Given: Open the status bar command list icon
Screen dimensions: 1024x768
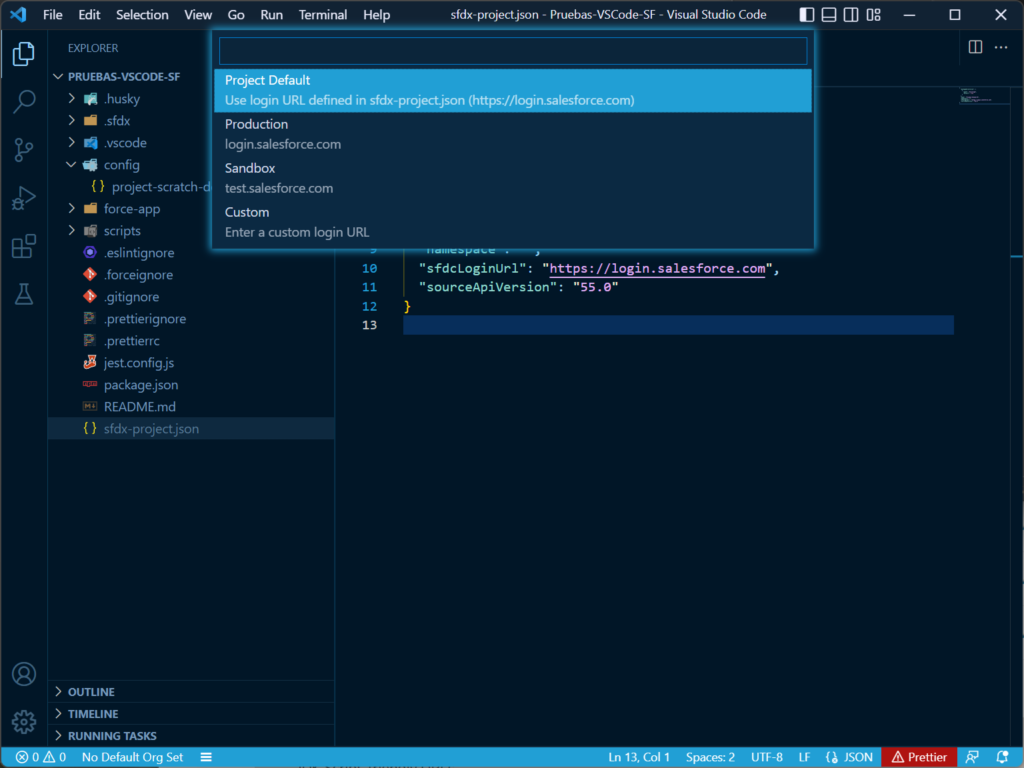Looking at the screenshot, I should pos(206,757).
